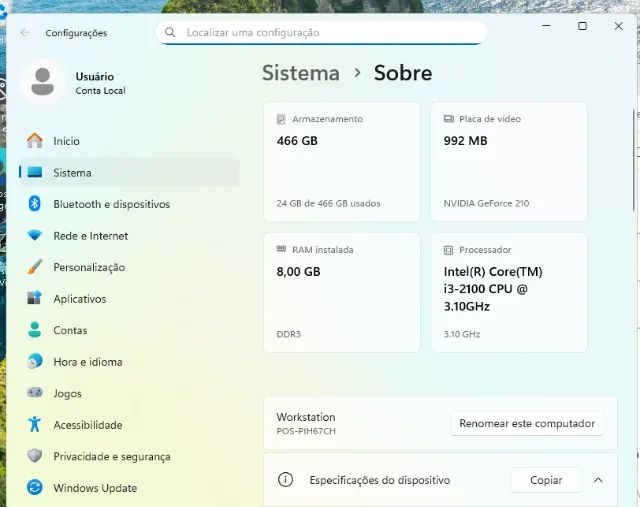Click the Armazenamento 466 GB card

click(342, 162)
